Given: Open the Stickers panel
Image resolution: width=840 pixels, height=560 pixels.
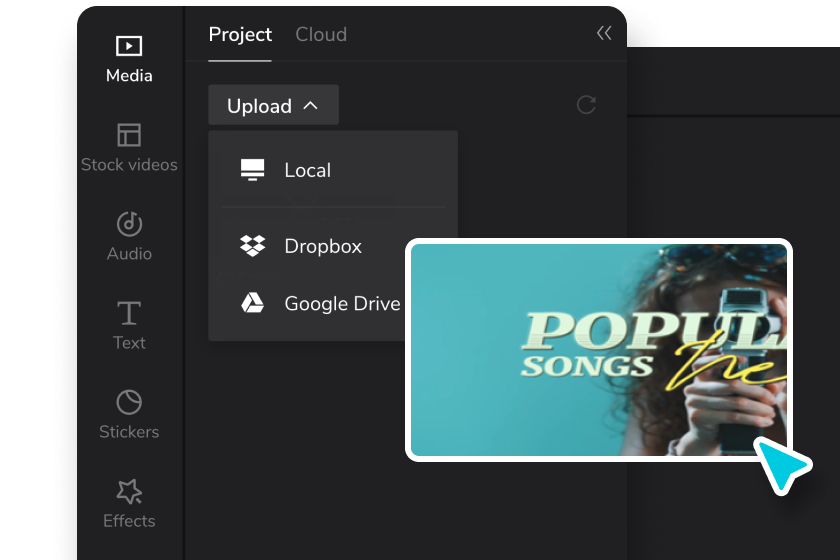Looking at the screenshot, I should point(129,414).
